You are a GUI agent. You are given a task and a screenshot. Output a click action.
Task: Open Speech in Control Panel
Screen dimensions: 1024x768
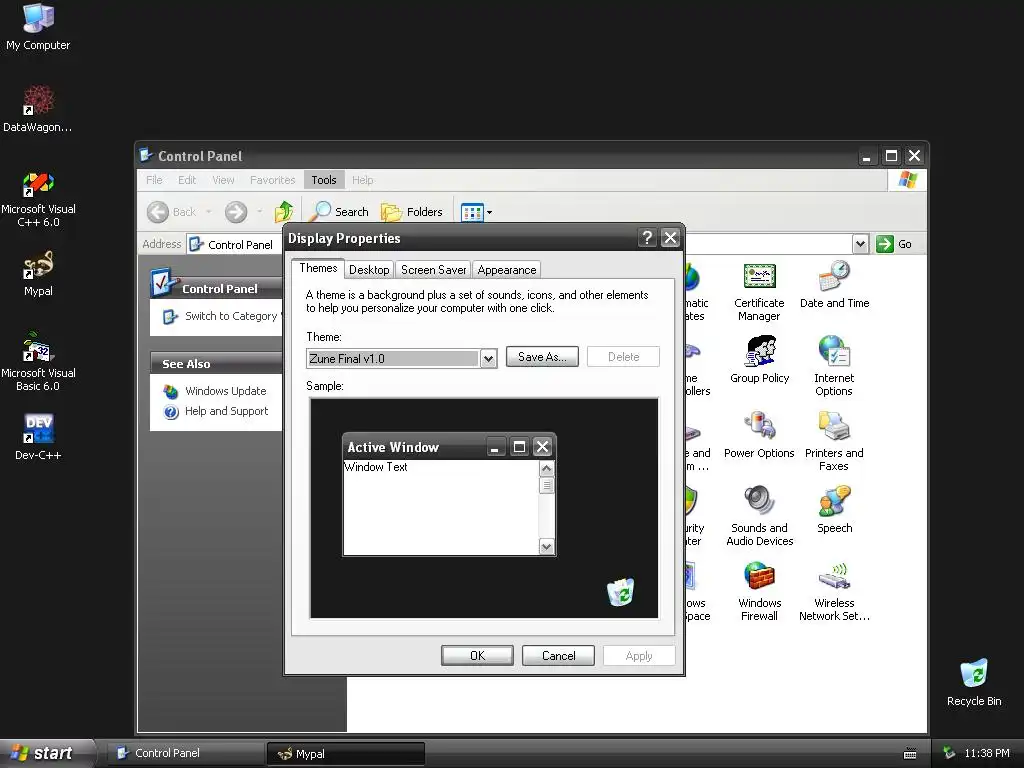click(835, 510)
